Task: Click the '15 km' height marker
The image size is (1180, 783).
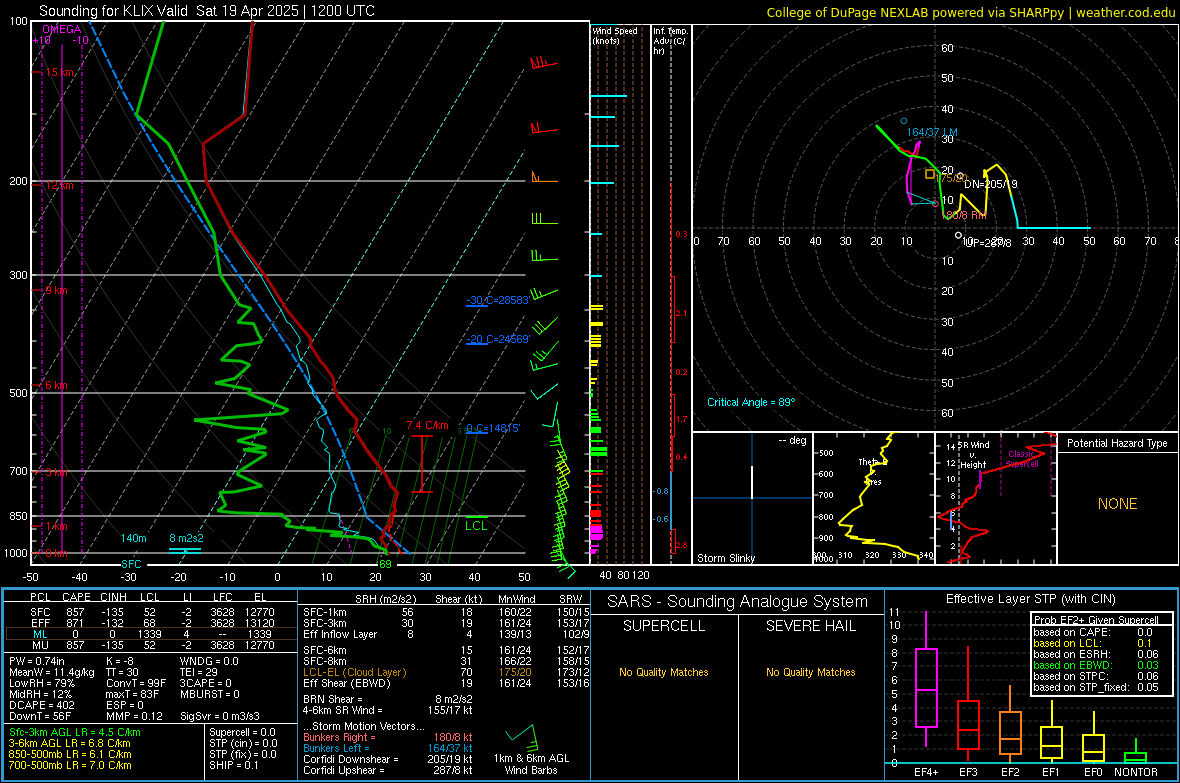Action: pos(59,72)
